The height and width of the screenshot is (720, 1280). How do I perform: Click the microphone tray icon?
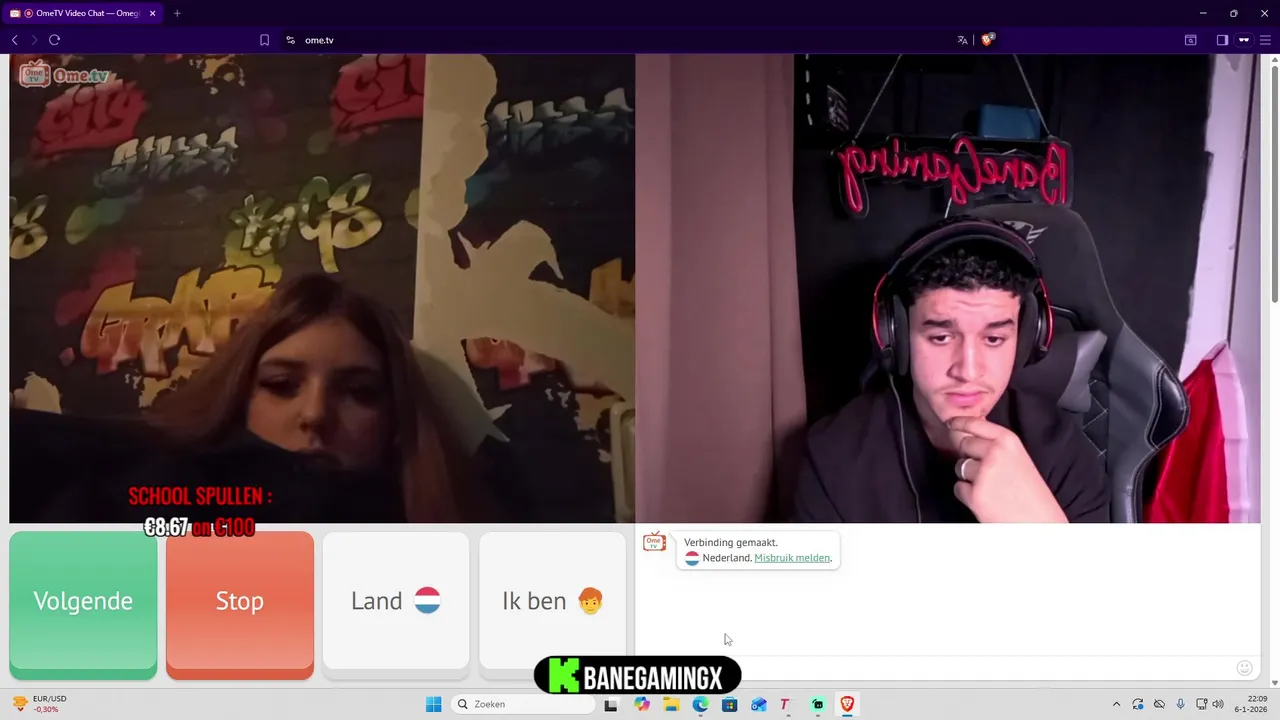[1181, 704]
